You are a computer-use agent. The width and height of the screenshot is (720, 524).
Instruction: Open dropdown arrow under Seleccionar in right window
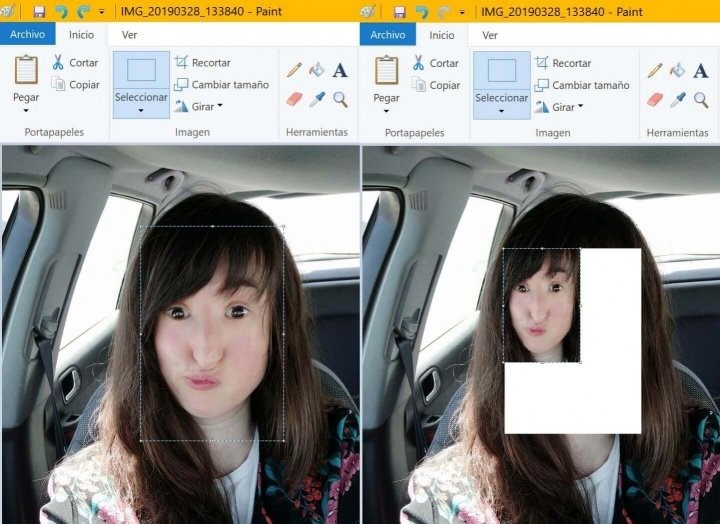pyautogui.click(x=501, y=111)
